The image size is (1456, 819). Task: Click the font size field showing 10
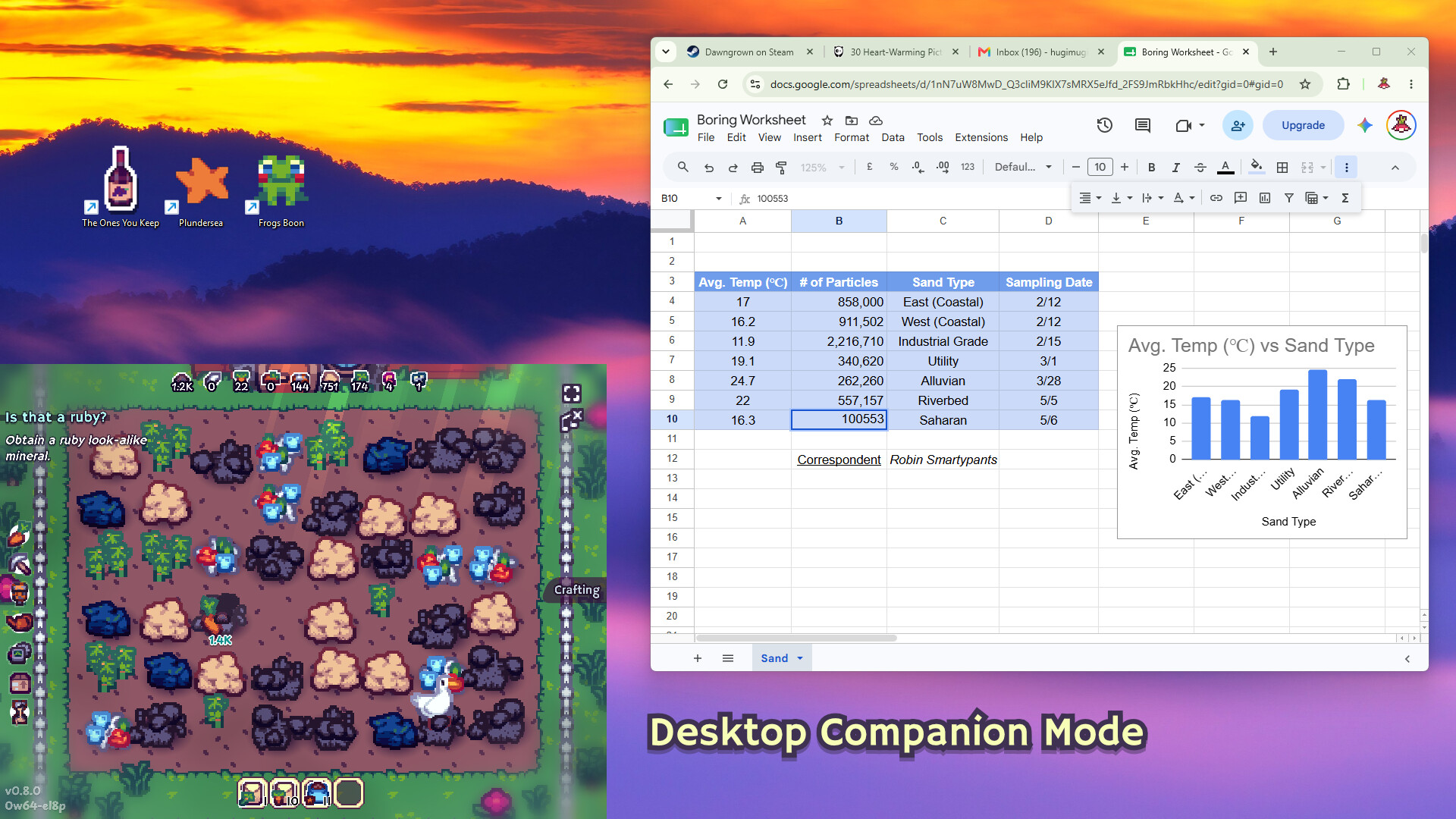pyautogui.click(x=1100, y=167)
